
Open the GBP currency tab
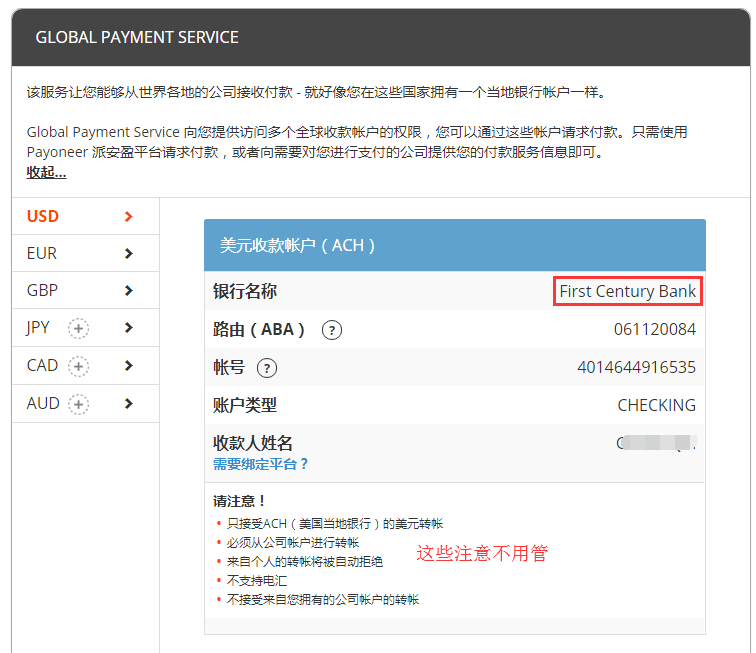pyautogui.click(x=85, y=291)
